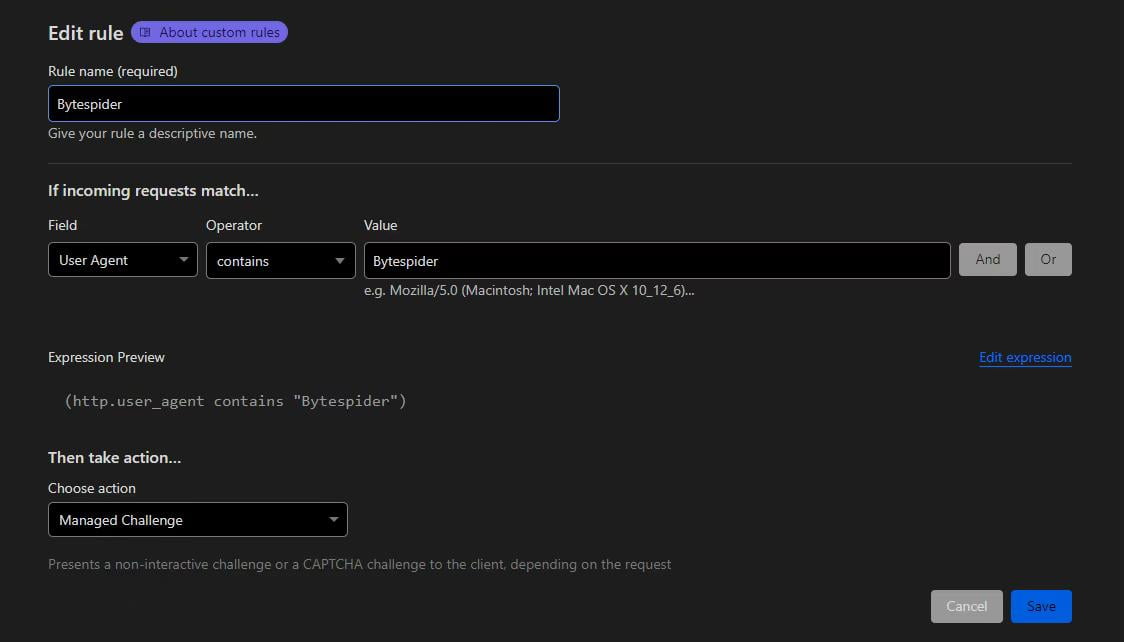Viewport: 1124px width, 642px height.
Task: Cancel editing the rule
Action: click(966, 606)
